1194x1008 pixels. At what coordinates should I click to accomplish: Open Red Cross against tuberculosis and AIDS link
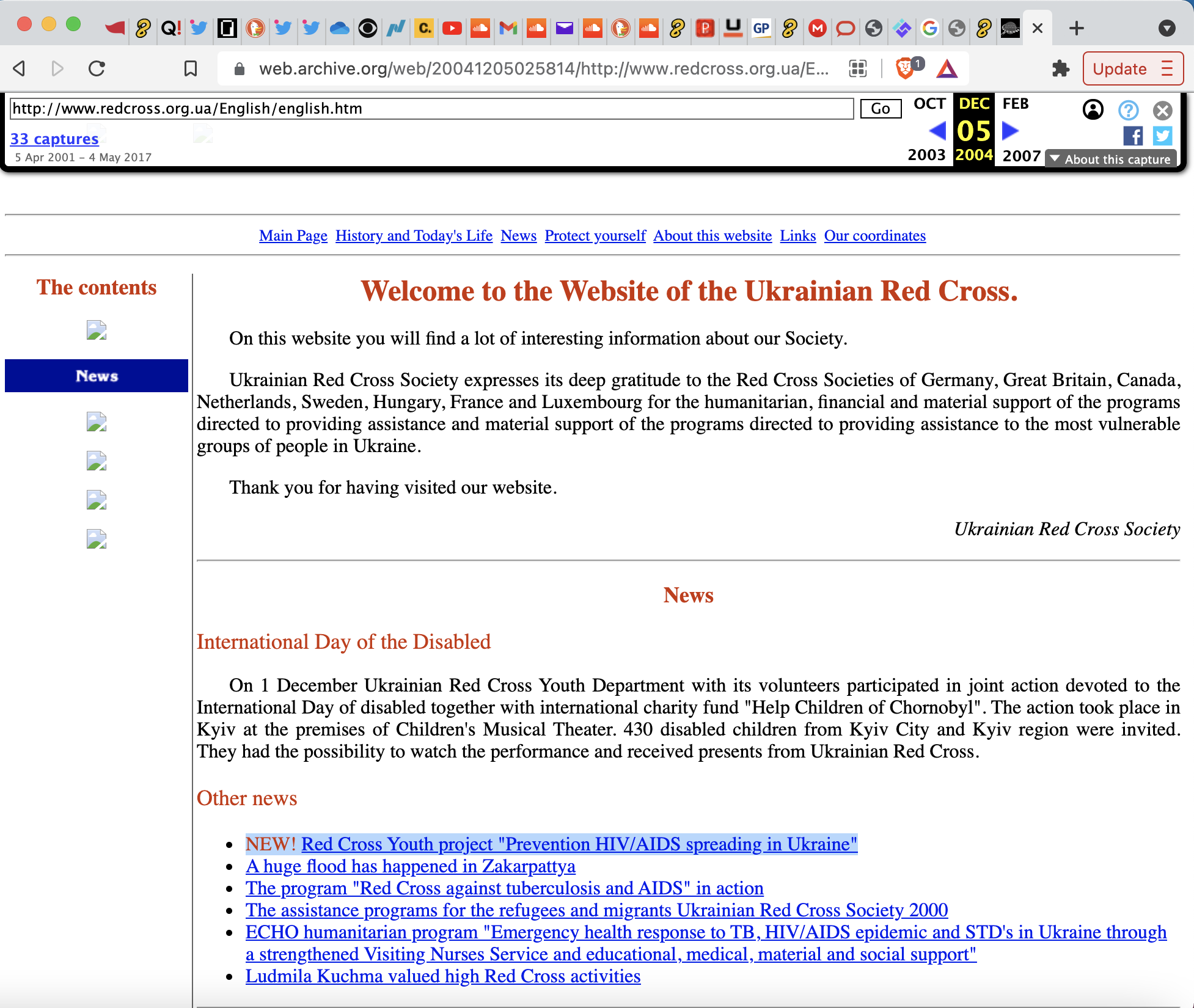tap(505, 888)
